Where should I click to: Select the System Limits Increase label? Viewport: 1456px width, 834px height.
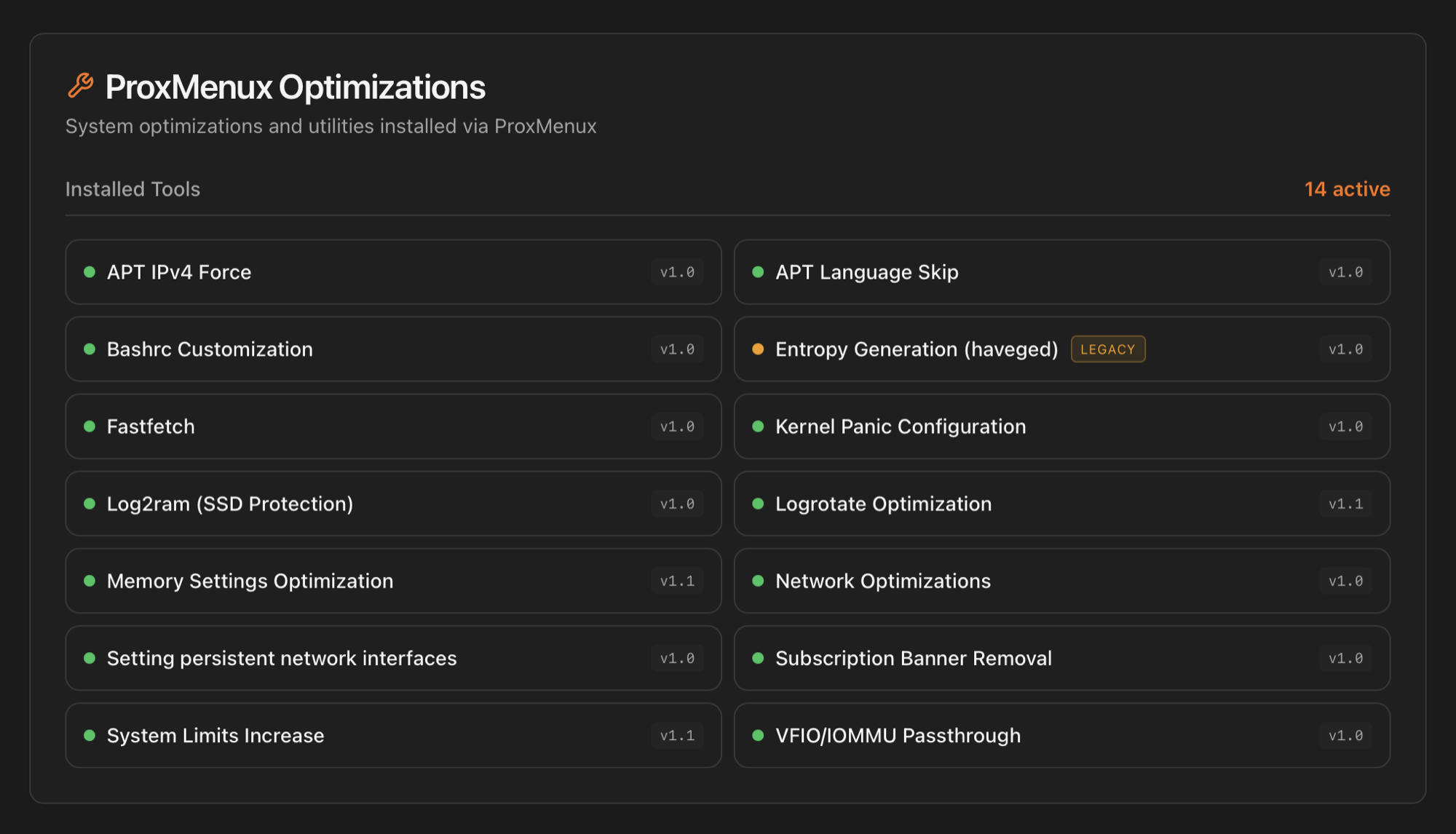215,735
